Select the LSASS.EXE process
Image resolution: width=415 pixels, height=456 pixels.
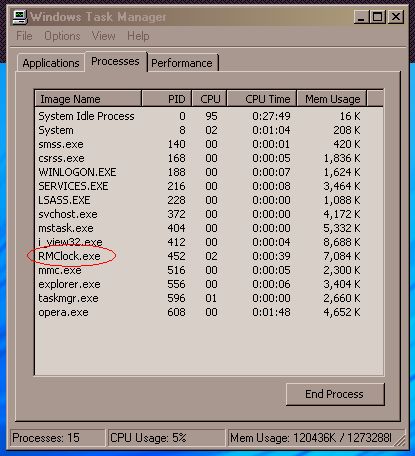coord(209,200)
